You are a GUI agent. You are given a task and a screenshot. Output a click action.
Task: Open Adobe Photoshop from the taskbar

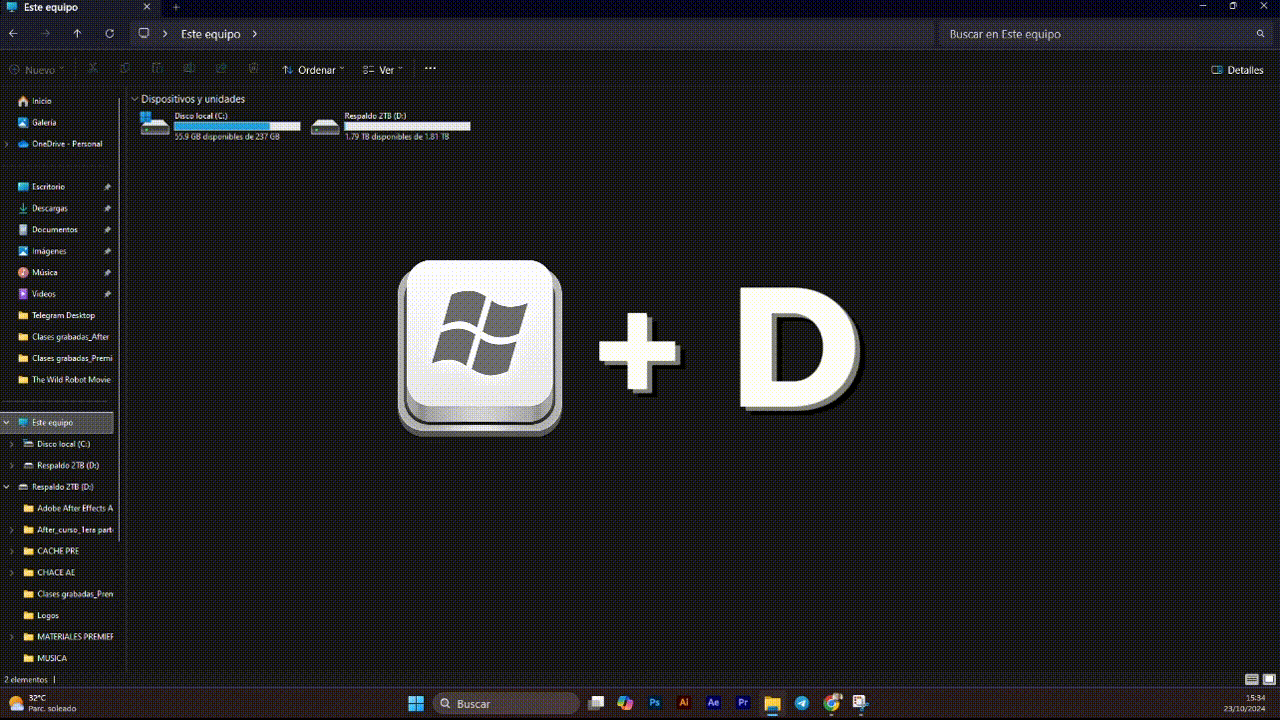pos(655,703)
